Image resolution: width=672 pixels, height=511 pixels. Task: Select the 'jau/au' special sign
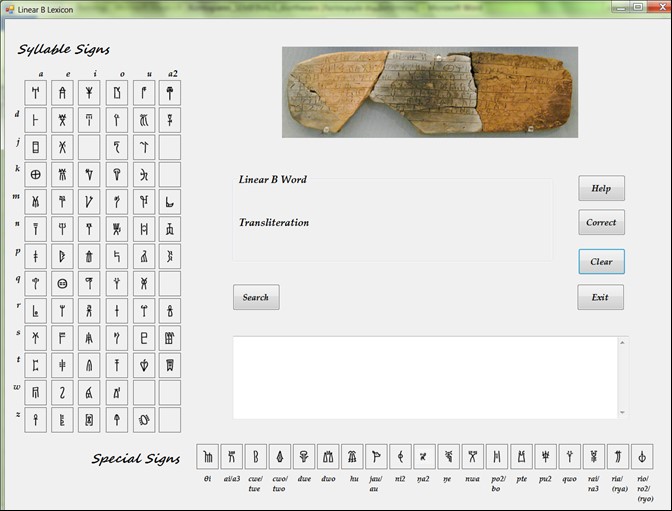pyautogui.click(x=376, y=457)
